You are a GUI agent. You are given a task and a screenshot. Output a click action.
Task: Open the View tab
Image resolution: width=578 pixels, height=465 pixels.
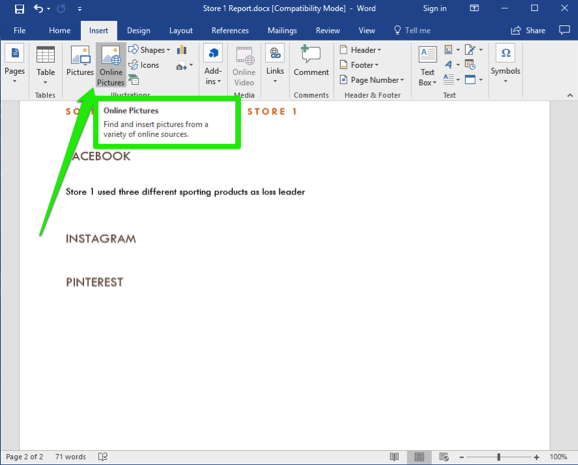pos(367,31)
